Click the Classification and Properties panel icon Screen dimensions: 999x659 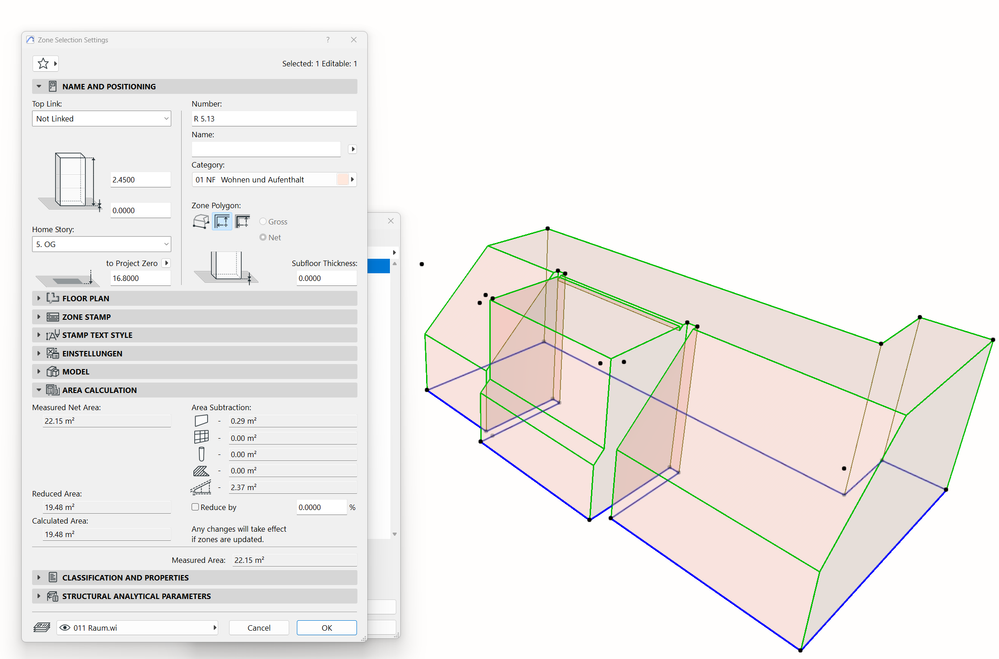click(x=53, y=577)
